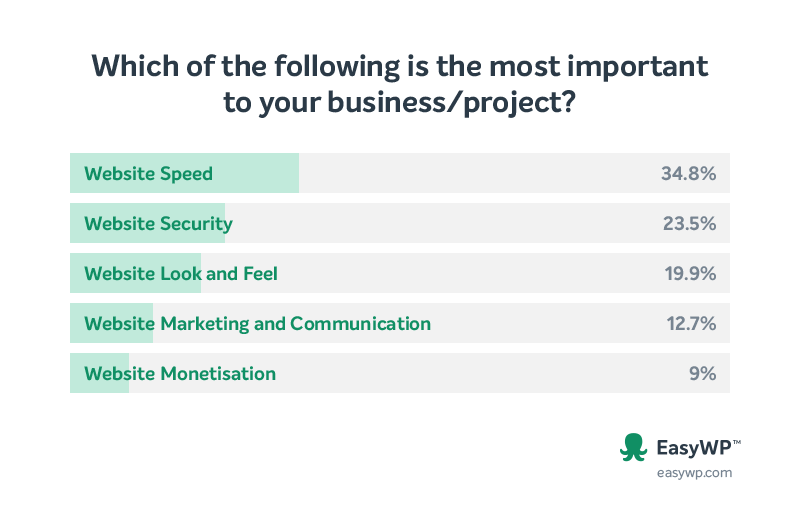Click the EasyWP brand name text
Screen dimensions: 800x510
tap(693, 447)
